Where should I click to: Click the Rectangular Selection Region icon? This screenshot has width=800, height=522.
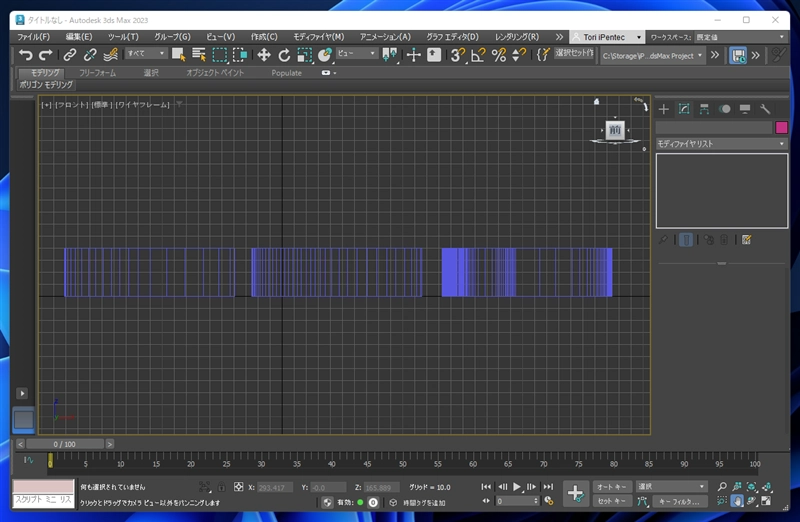tap(219, 55)
